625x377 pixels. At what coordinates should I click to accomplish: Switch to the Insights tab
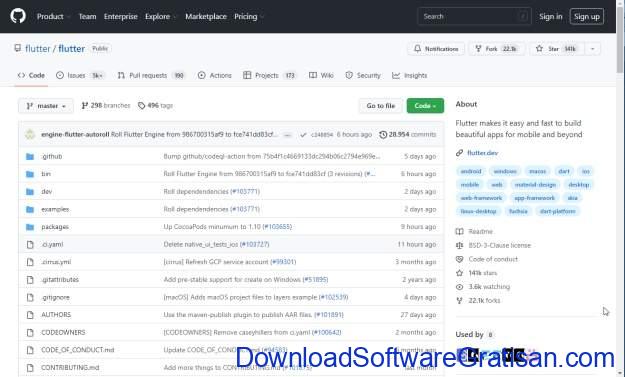pos(410,75)
